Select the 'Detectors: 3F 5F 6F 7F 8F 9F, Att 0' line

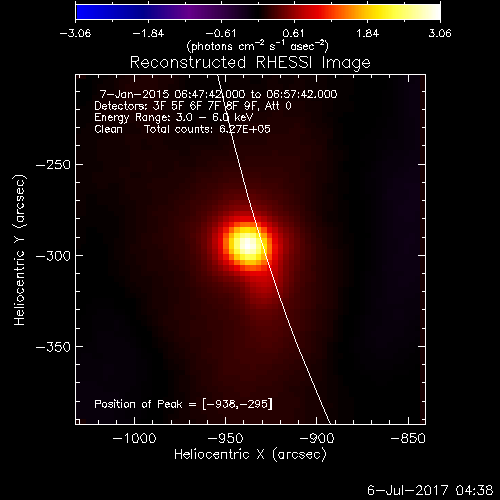click(x=193, y=106)
